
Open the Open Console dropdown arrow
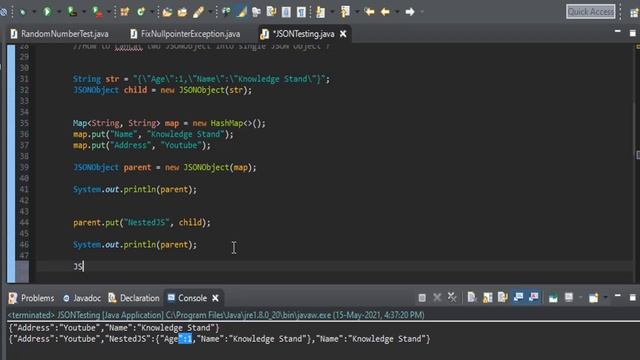tap(605, 298)
